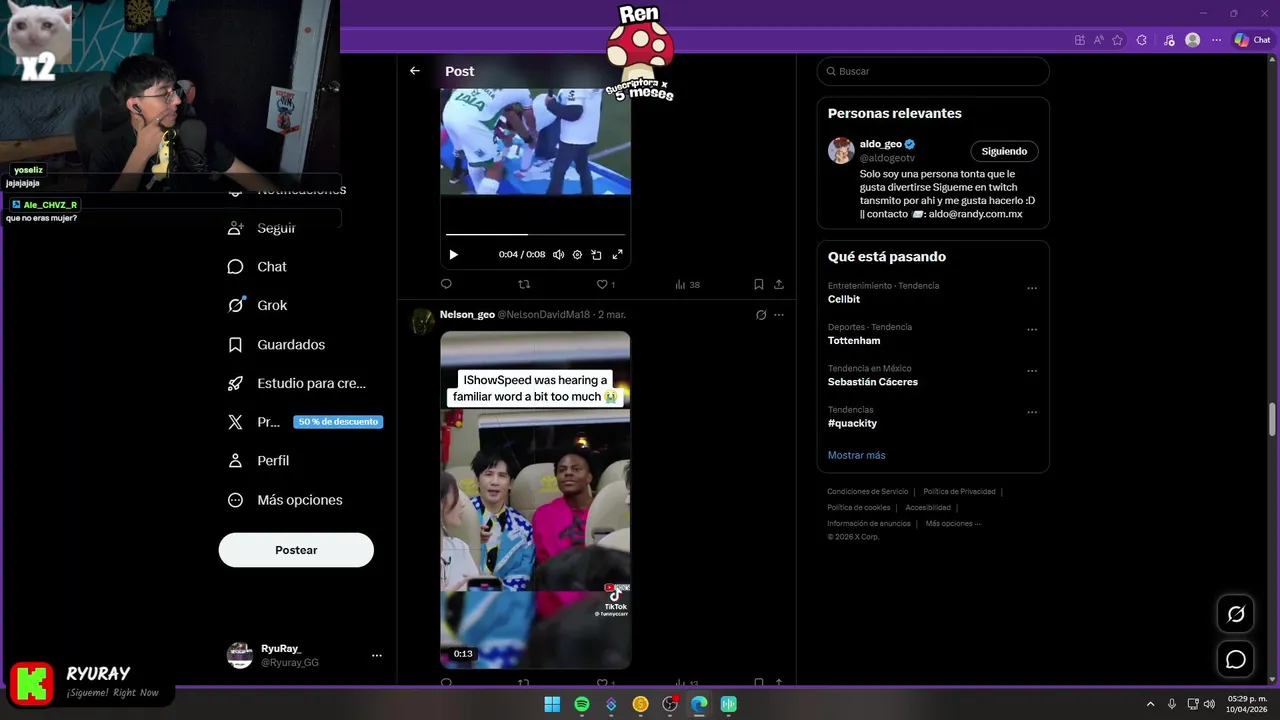Mute the video with the speaker icon
The width and height of the screenshot is (1280, 720).
pyautogui.click(x=558, y=255)
